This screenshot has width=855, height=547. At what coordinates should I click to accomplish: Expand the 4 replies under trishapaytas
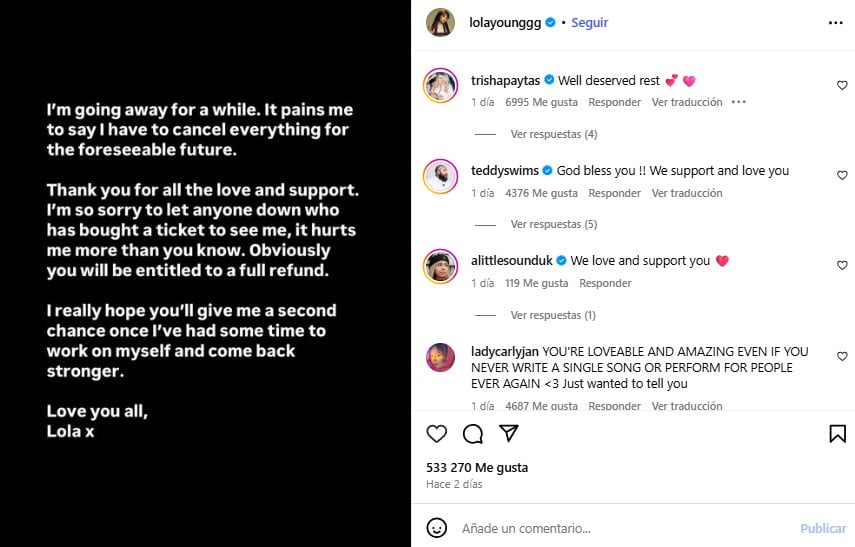[553, 134]
